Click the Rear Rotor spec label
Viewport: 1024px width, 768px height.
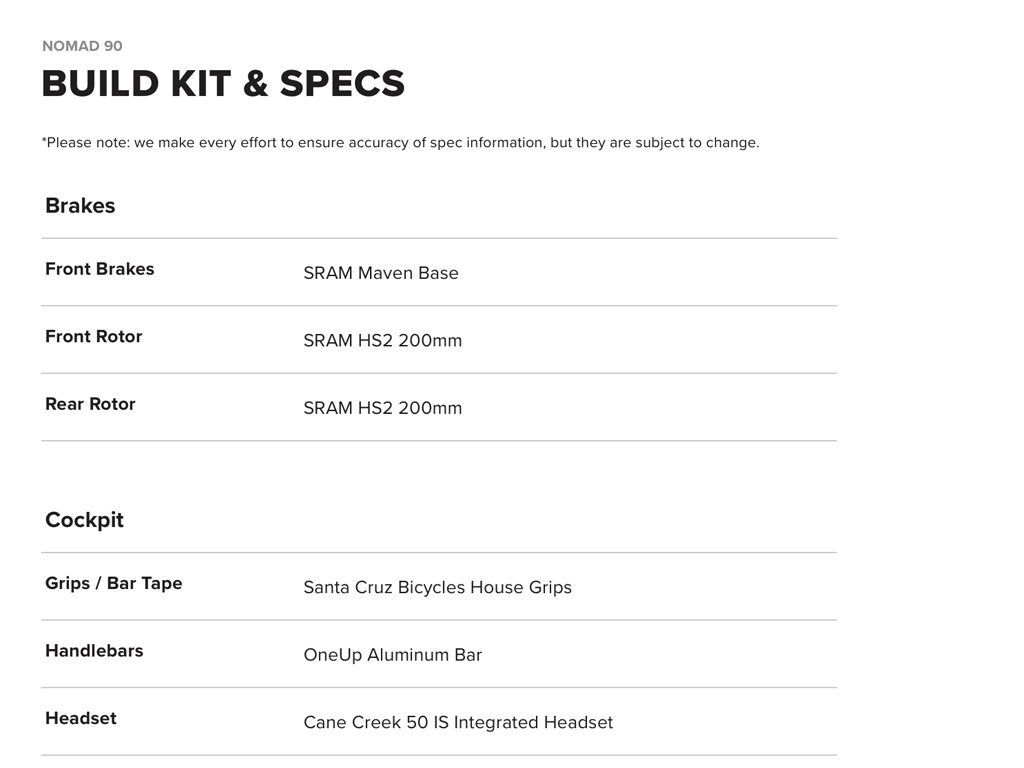tap(90, 404)
